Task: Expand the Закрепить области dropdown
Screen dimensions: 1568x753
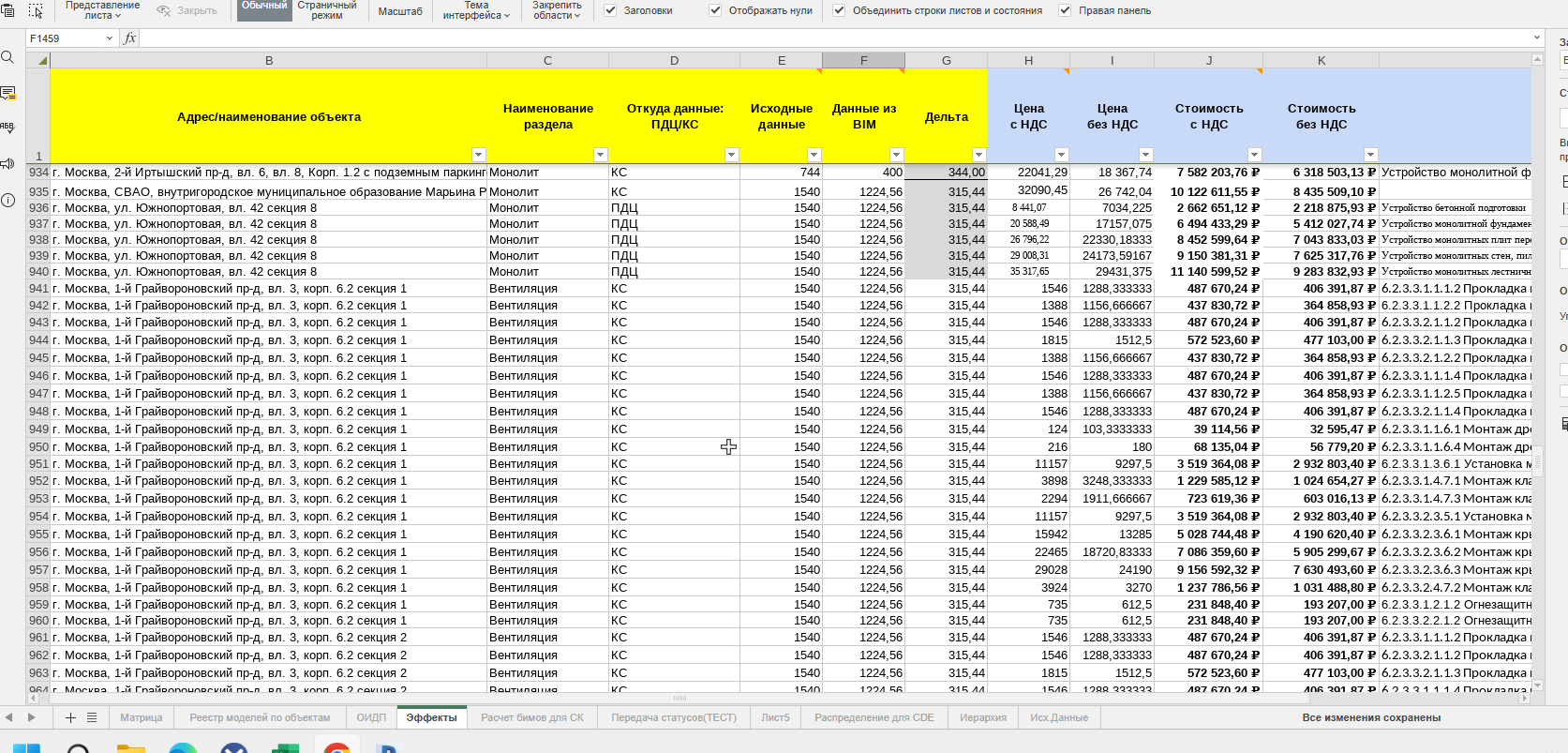Action: coord(557,10)
